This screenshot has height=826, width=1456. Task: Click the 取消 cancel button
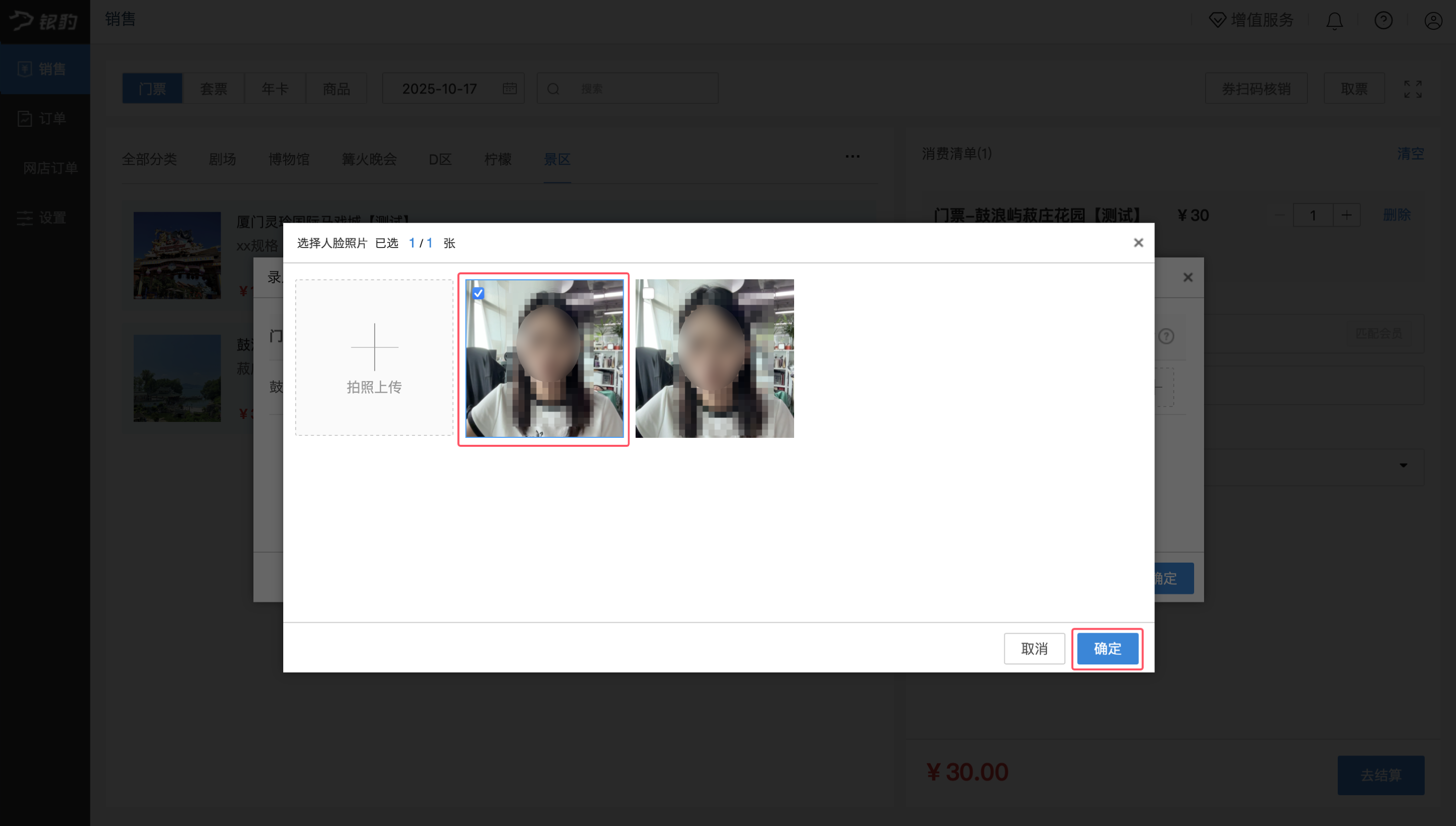click(1034, 649)
